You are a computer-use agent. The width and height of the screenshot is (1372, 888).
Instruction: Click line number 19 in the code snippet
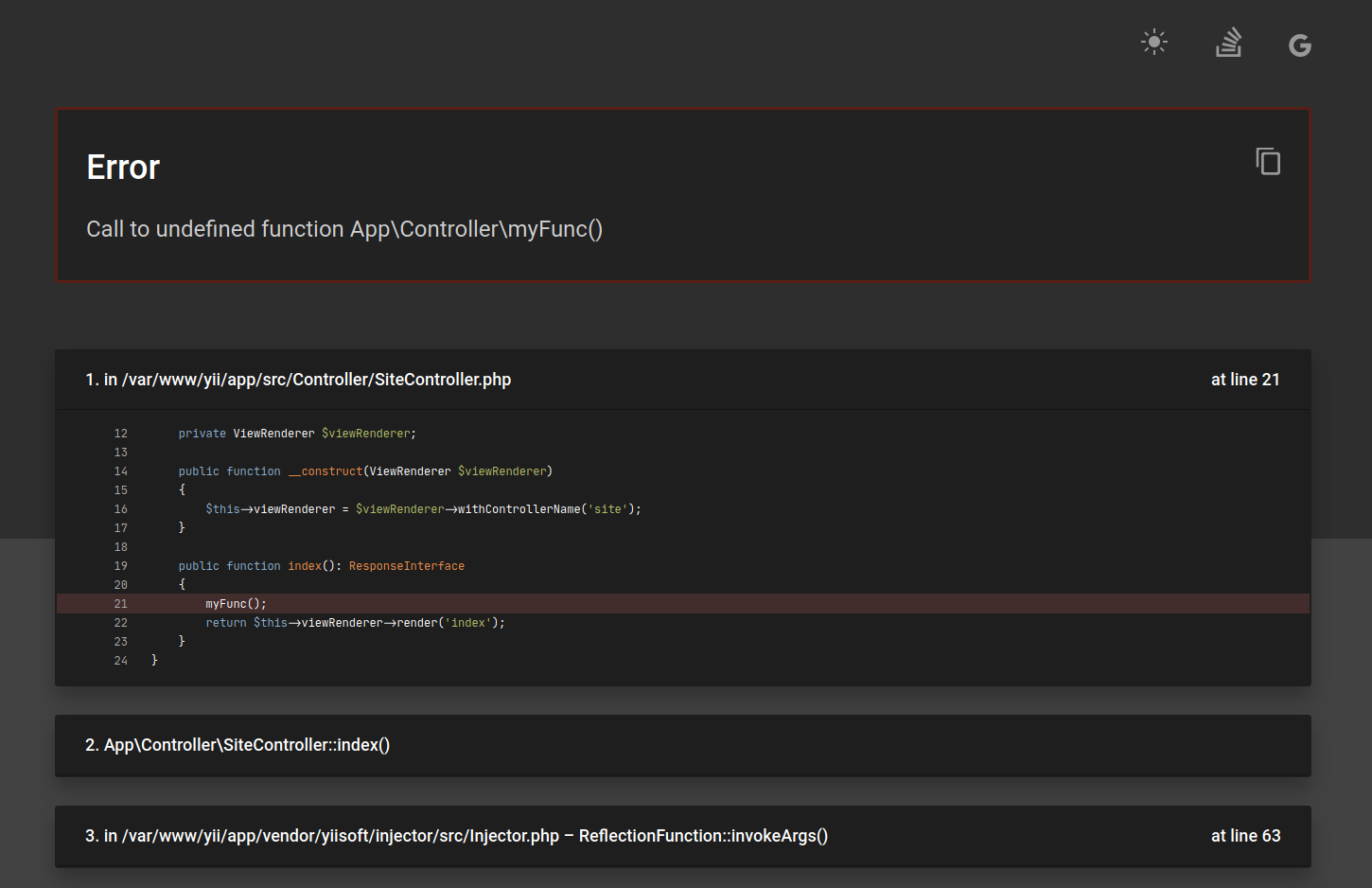click(121, 565)
